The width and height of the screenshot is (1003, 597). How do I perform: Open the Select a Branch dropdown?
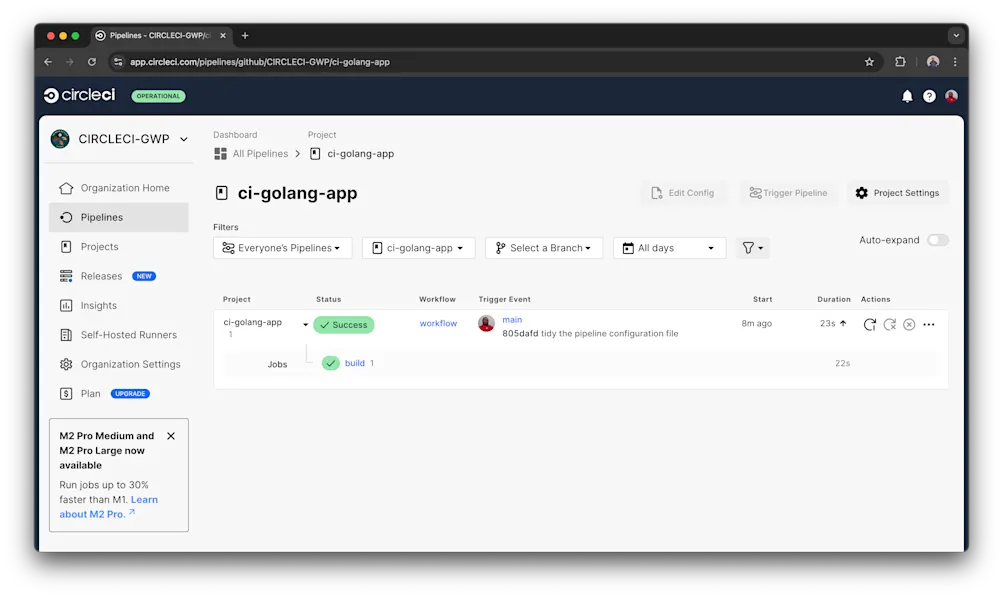(543, 247)
